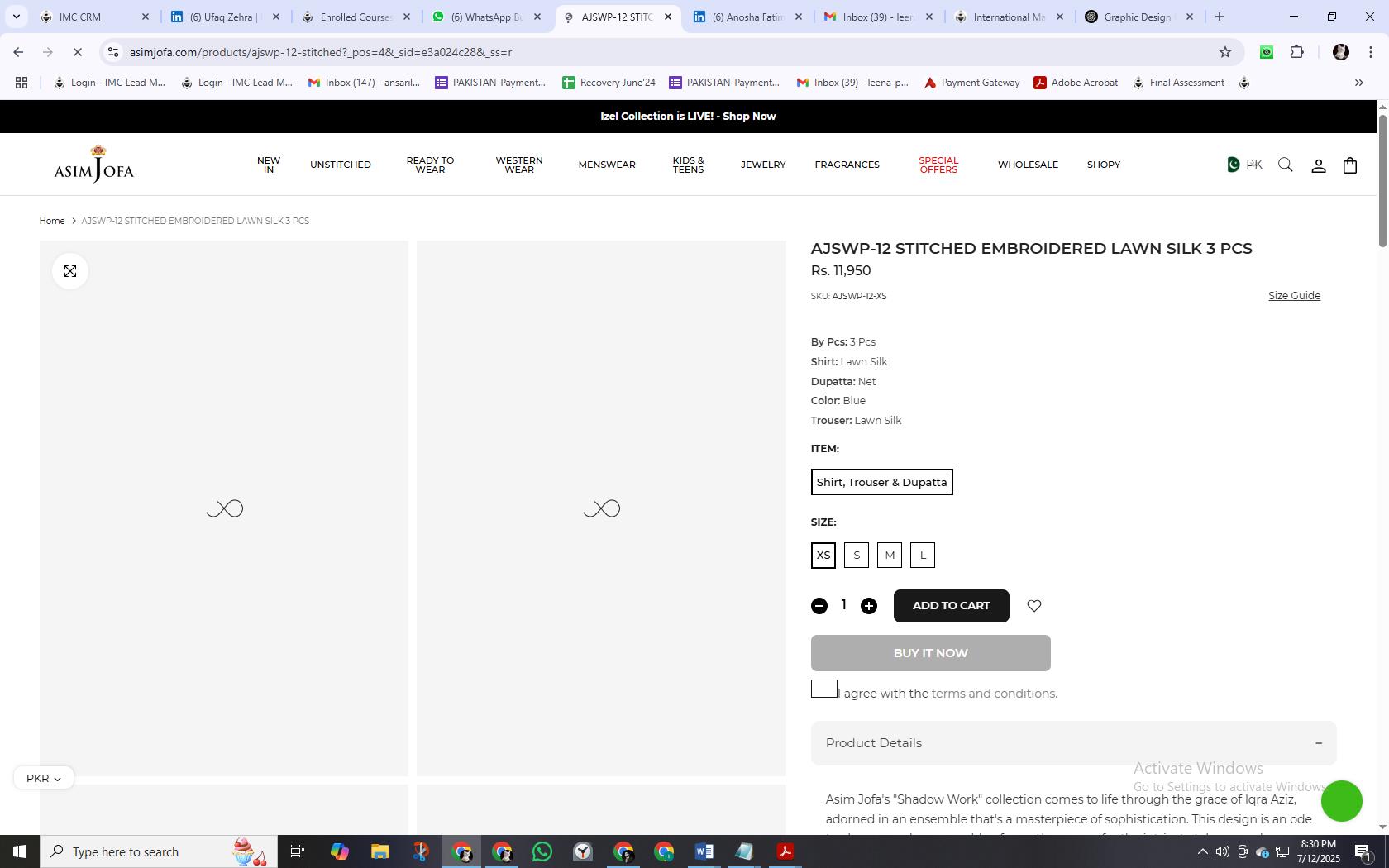
Task: Open KIDS & TEENS menu
Action: (688, 165)
